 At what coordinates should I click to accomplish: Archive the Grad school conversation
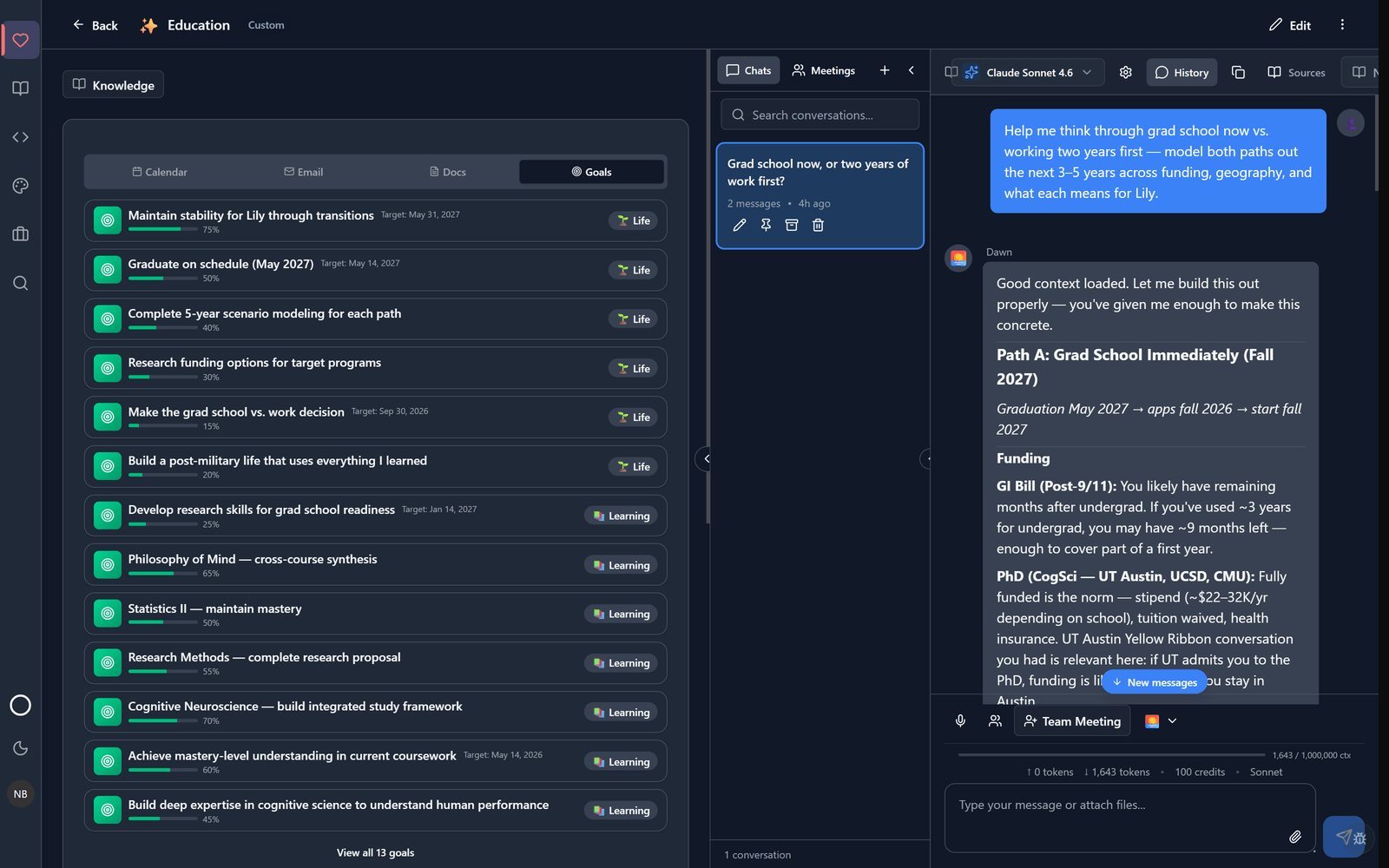click(792, 225)
